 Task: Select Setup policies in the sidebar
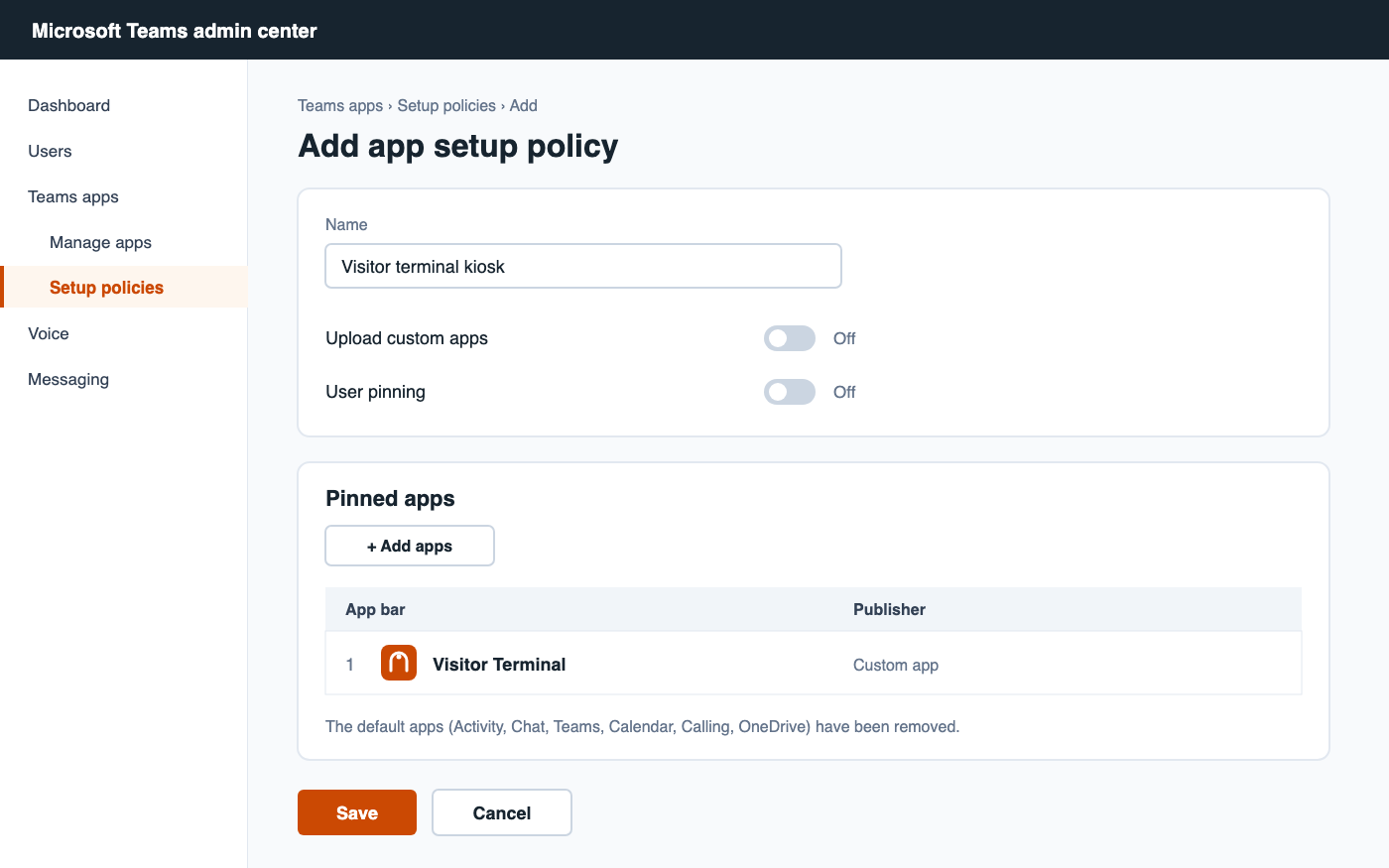pos(123,288)
